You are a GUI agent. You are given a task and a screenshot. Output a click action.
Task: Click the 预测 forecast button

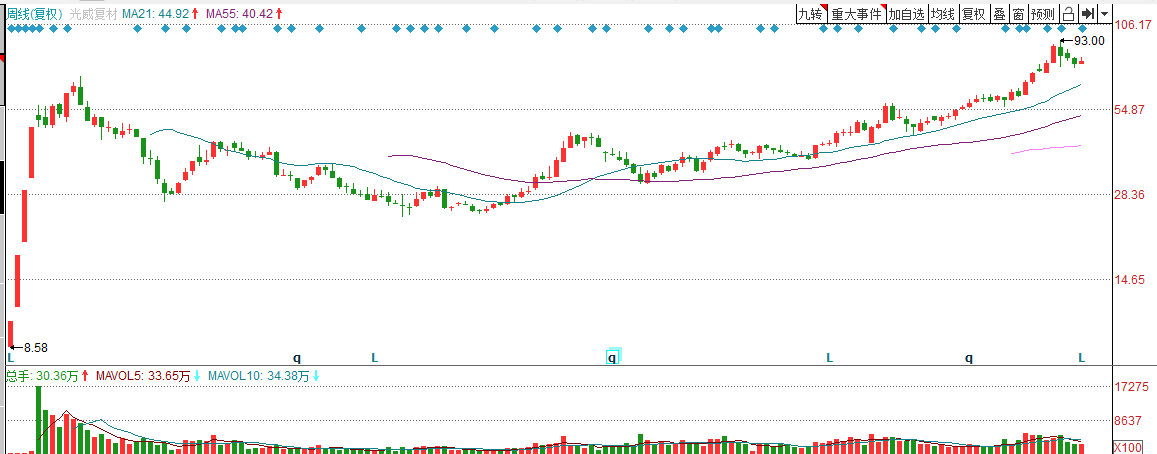1043,13
